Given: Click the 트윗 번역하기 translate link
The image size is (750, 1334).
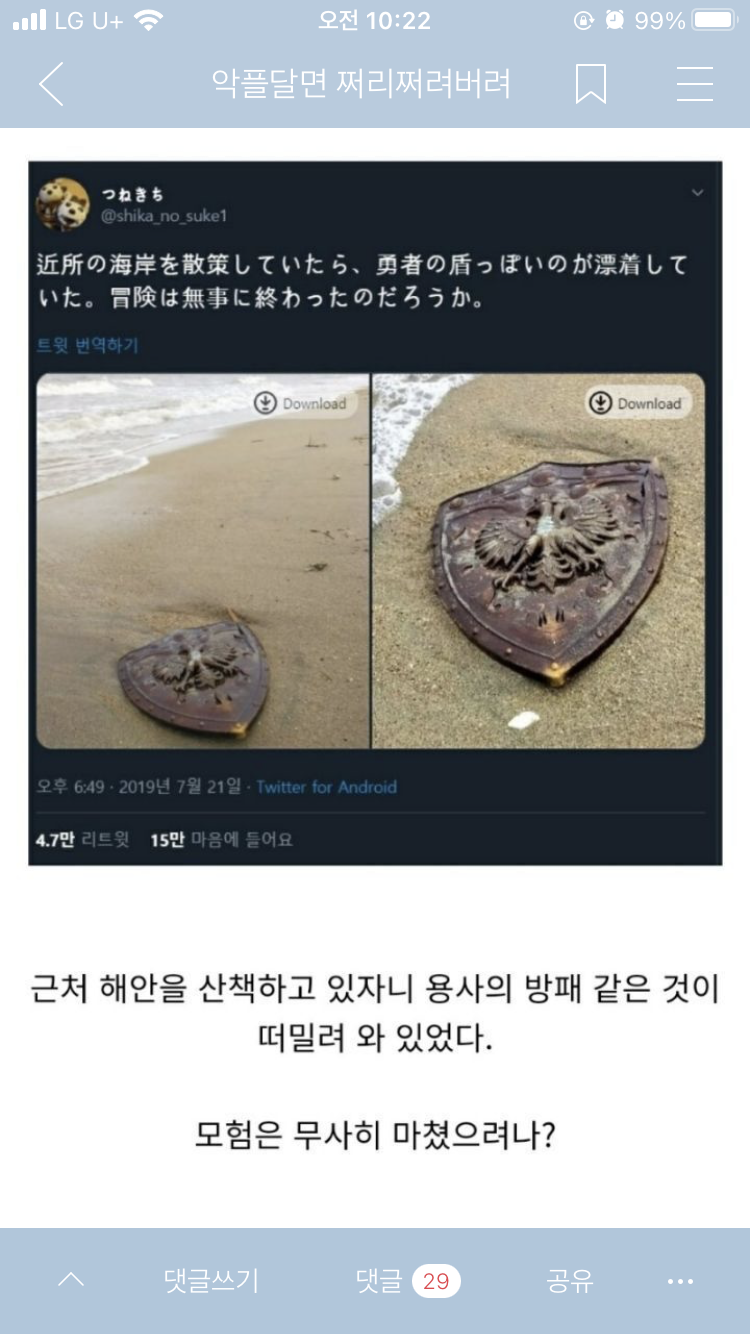Looking at the screenshot, I should (x=88, y=345).
